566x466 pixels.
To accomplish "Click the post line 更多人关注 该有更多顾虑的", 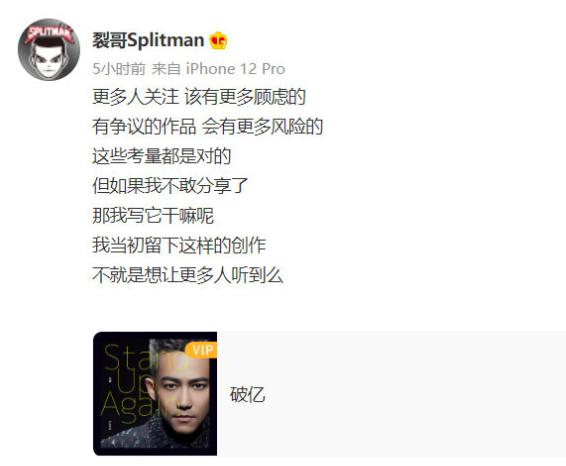I will tap(199, 97).
